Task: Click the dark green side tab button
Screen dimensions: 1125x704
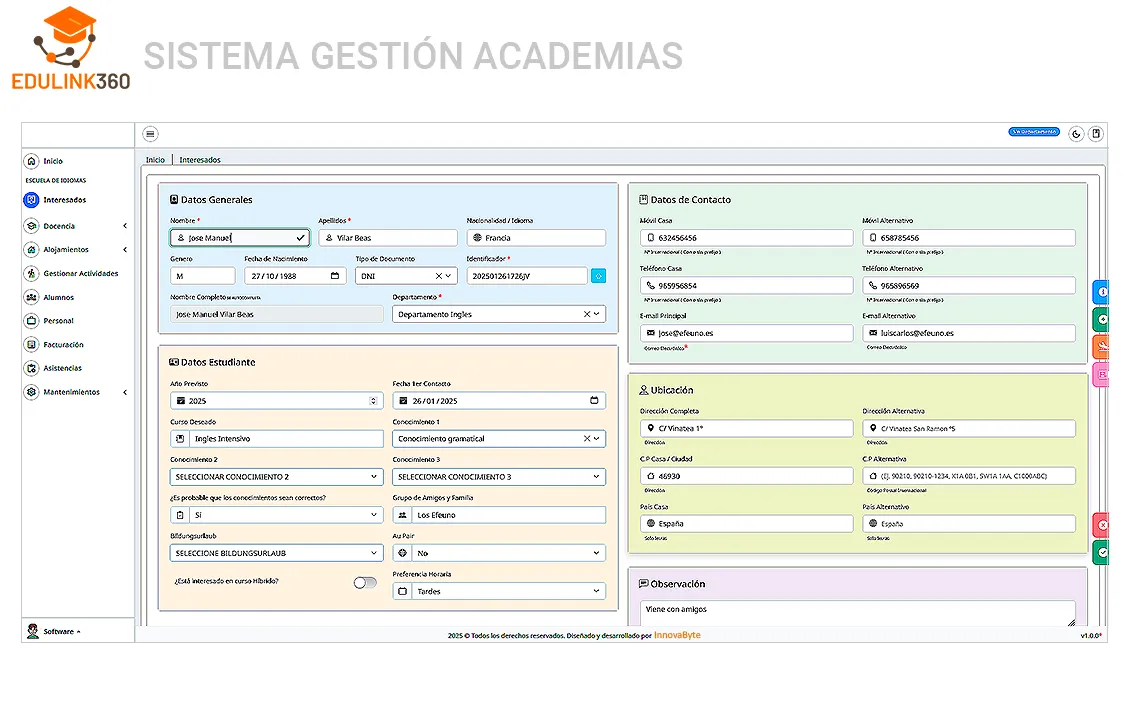Action: click(x=1101, y=319)
